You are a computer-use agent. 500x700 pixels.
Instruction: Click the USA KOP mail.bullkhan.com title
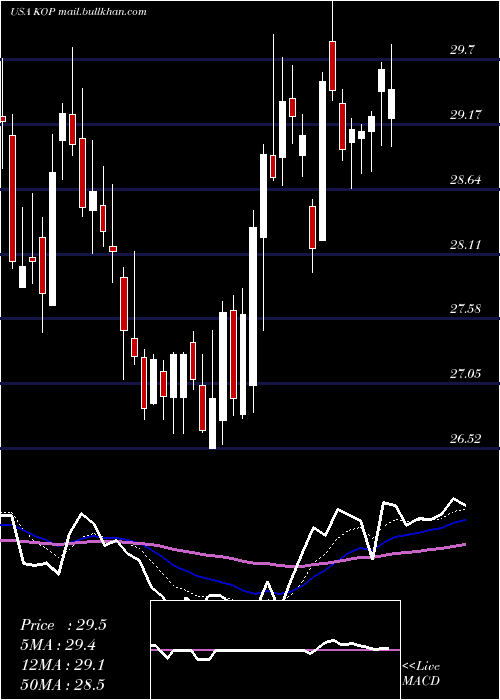[x=78, y=12]
